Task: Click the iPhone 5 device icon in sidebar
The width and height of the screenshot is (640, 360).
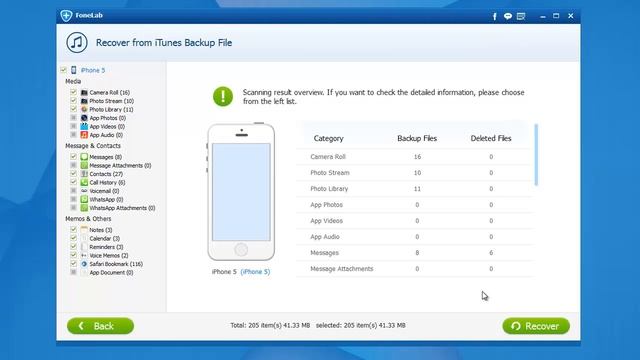Action: tap(73, 70)
